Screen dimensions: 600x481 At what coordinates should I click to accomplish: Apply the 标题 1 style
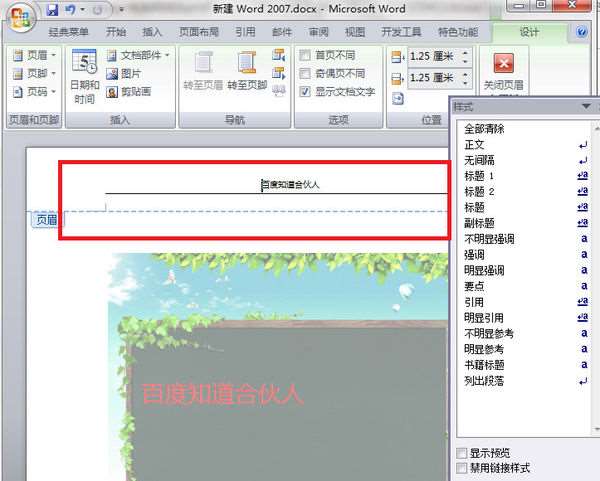pyautogui.click(x=525, y=176)
